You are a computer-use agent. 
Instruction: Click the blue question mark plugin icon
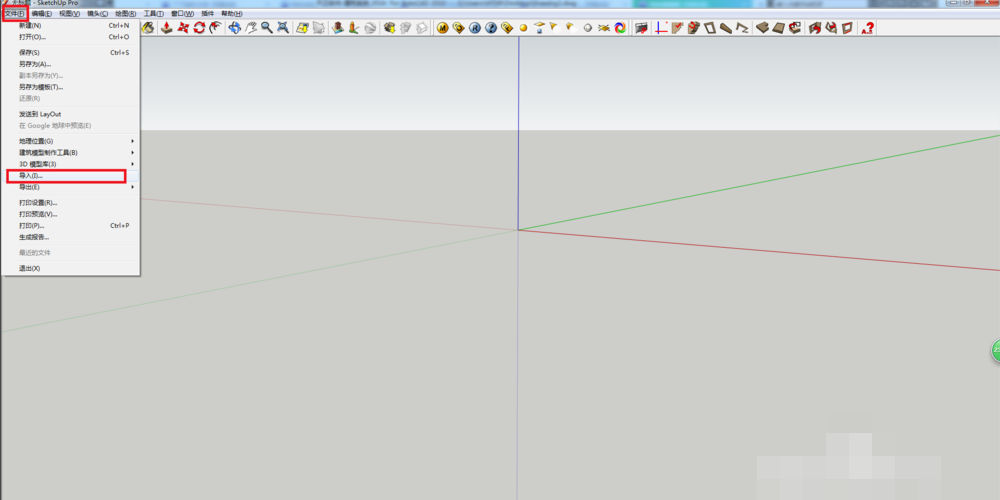[x=490, y=27]
